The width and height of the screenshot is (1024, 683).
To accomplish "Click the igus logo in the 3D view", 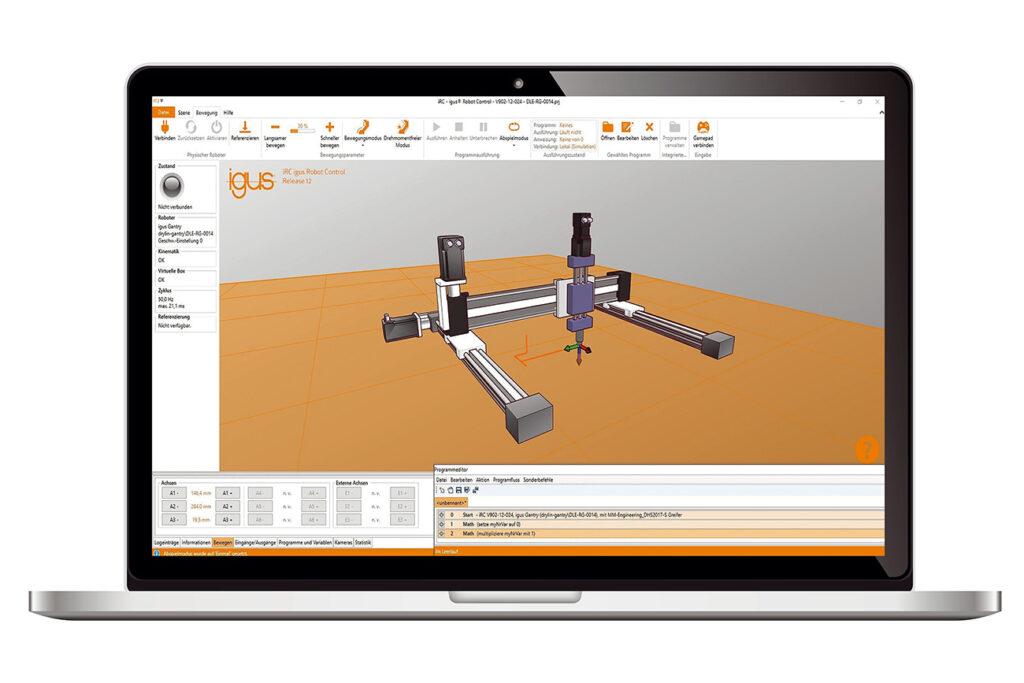I will coord(250,182).
